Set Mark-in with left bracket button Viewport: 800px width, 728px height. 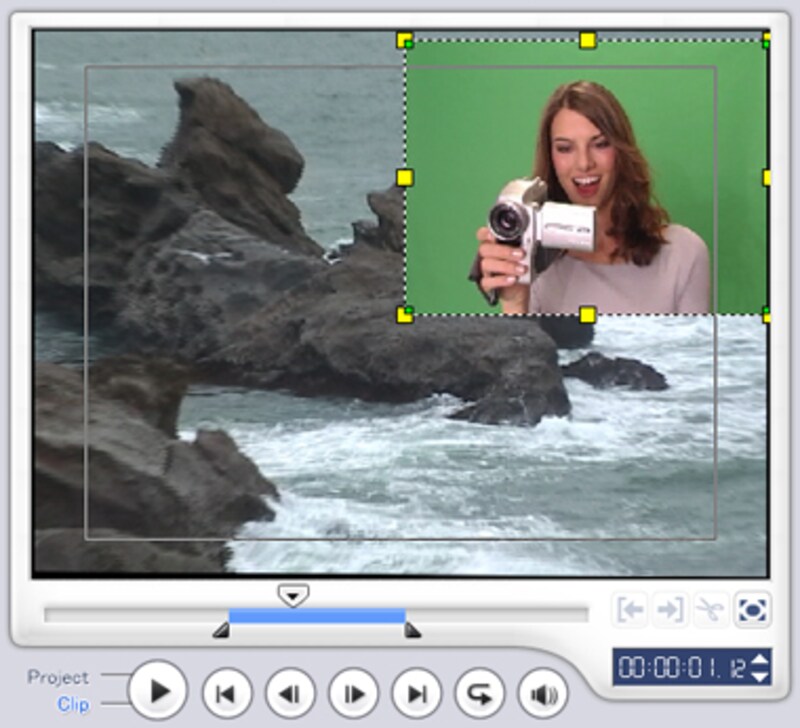(x=630, y=610)
